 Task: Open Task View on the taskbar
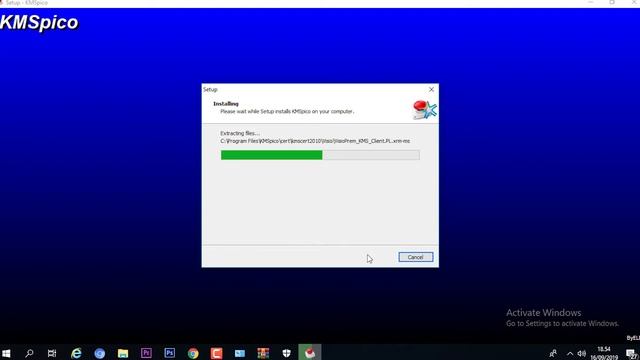(x=52, y=353)
